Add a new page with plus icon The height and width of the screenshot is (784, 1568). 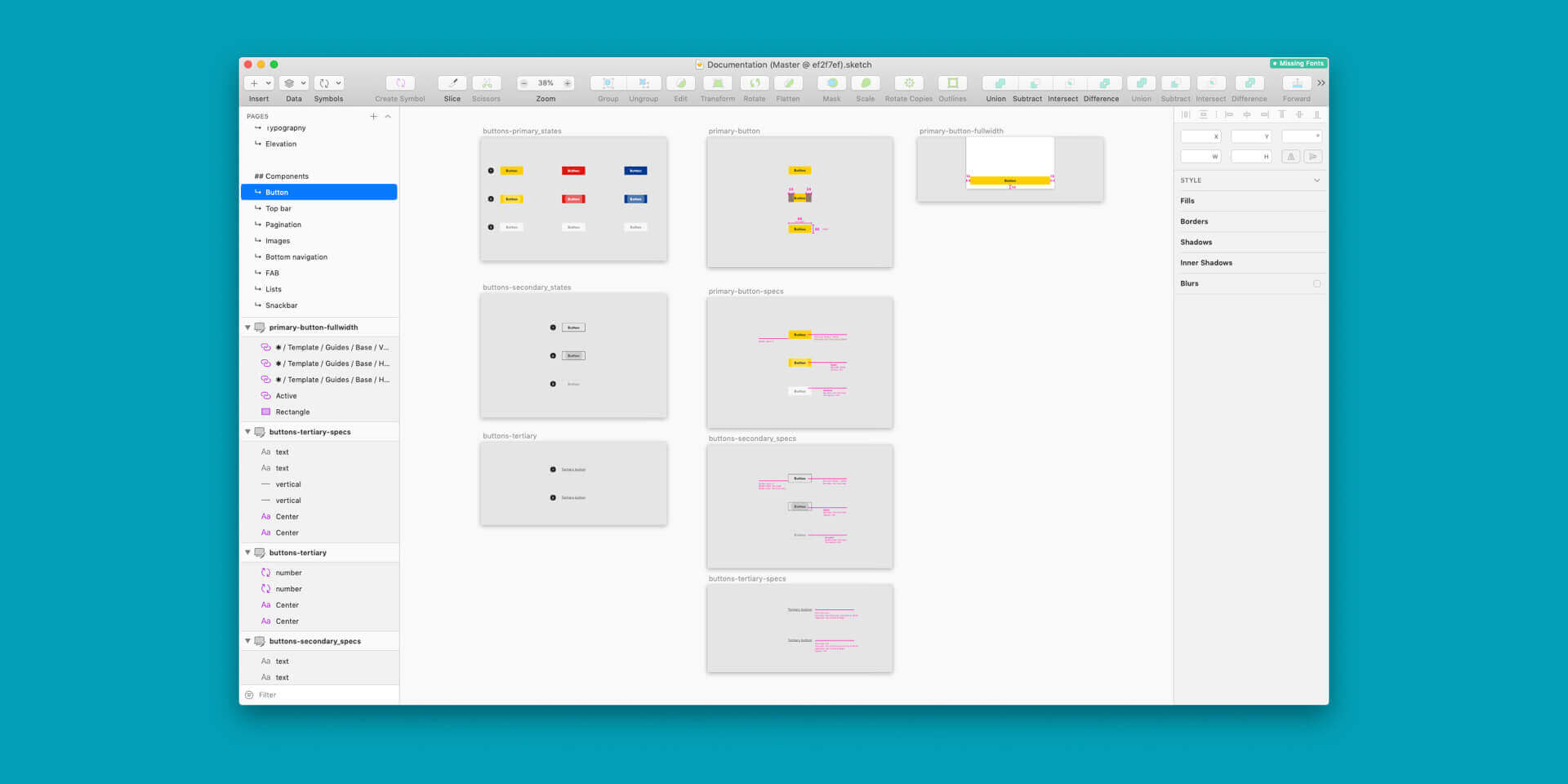click(374, 117)
